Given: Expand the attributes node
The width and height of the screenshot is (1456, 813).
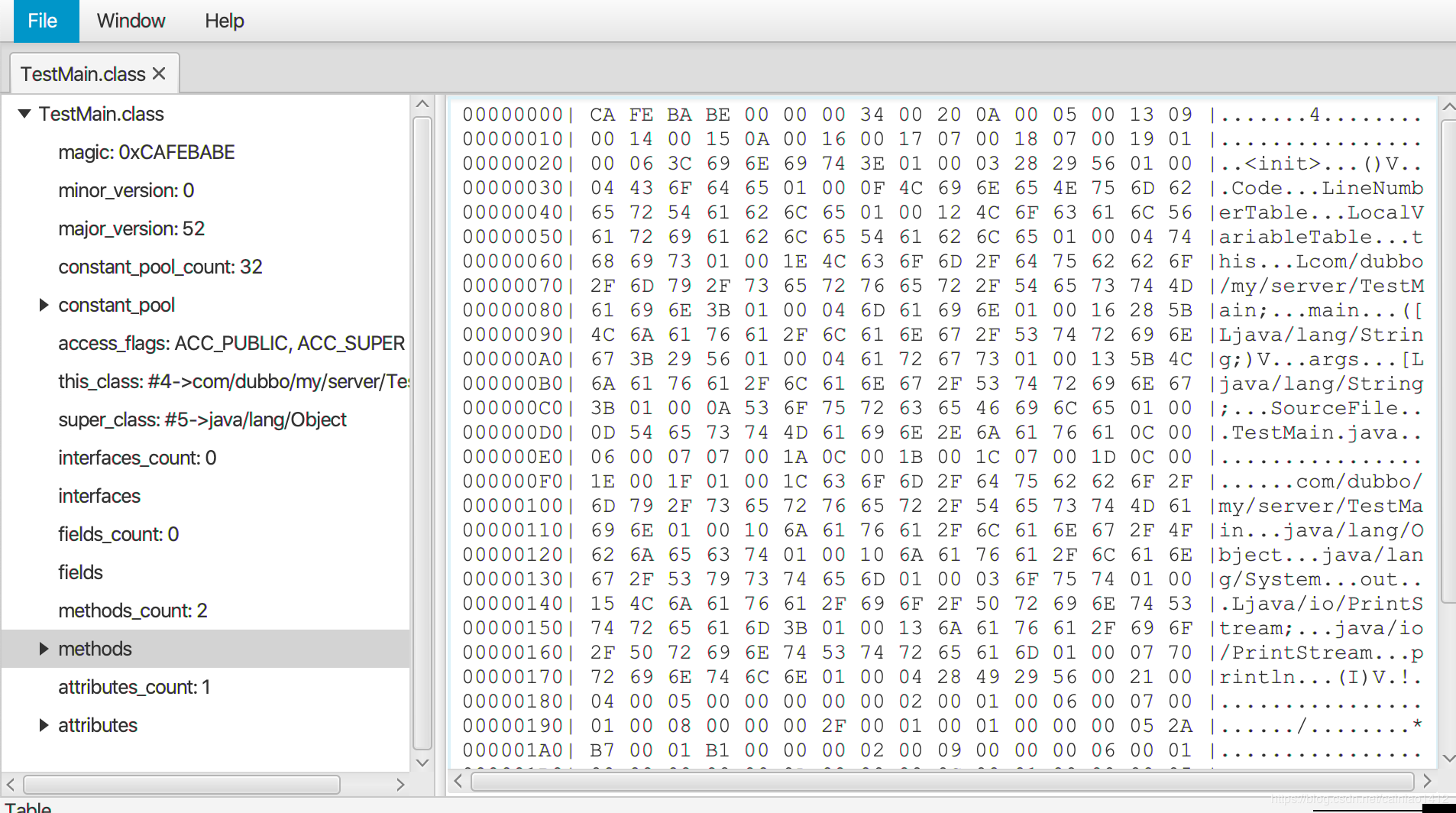Looking at the screenshot, I should [x=44, y=725].
